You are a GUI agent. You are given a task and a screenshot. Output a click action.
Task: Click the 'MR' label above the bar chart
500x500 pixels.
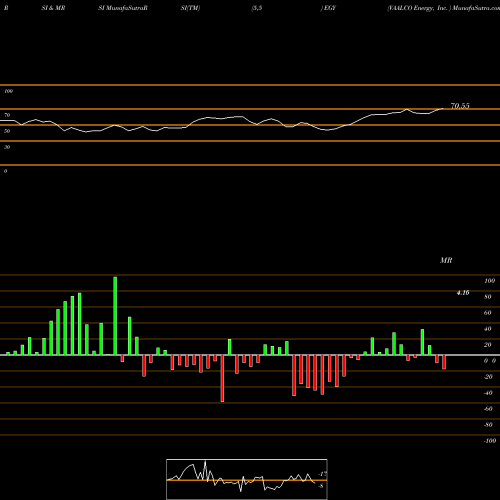coord(446,260)
